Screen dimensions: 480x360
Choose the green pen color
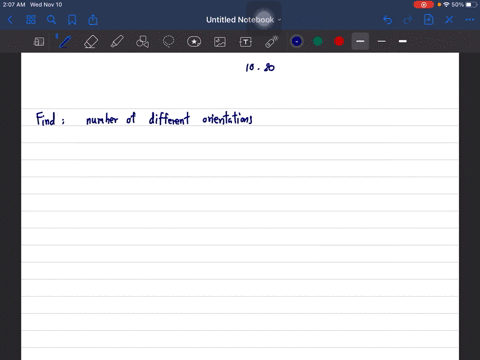[318, 41]
